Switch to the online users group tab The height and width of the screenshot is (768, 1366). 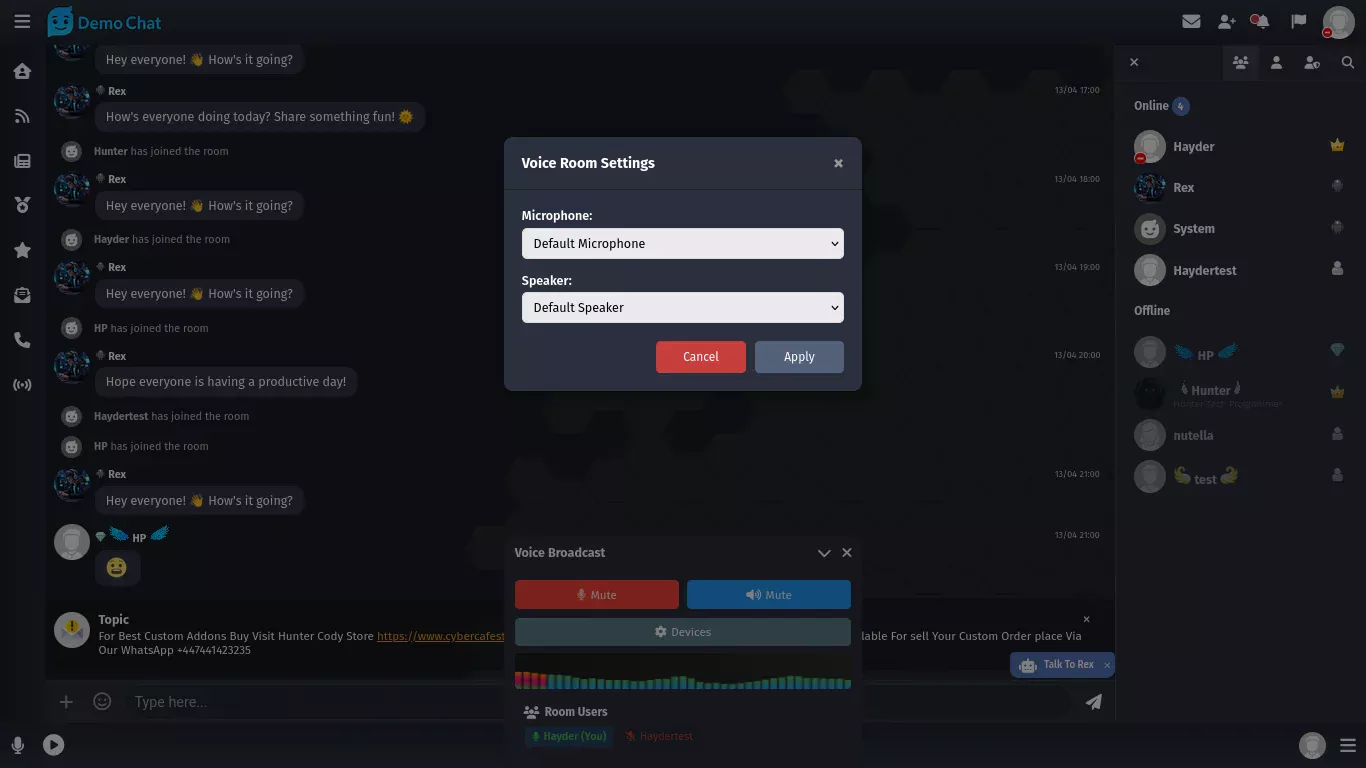[1240, 62]
